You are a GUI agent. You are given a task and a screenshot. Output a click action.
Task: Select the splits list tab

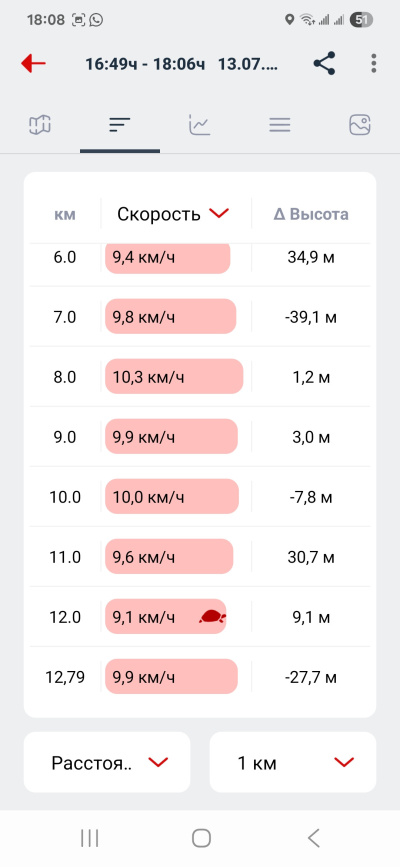coord(120,125)
